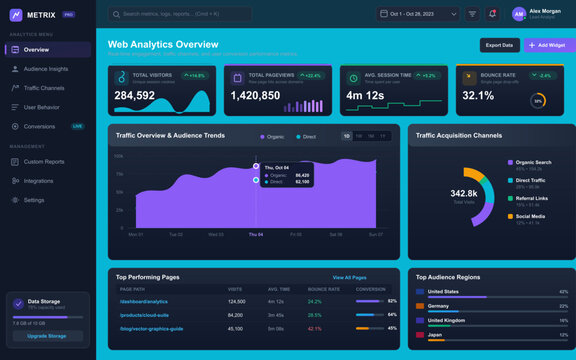Screen dimensions: 576x360
Task: Open Custom Reports menu item
Action: [x=48, y=162]
